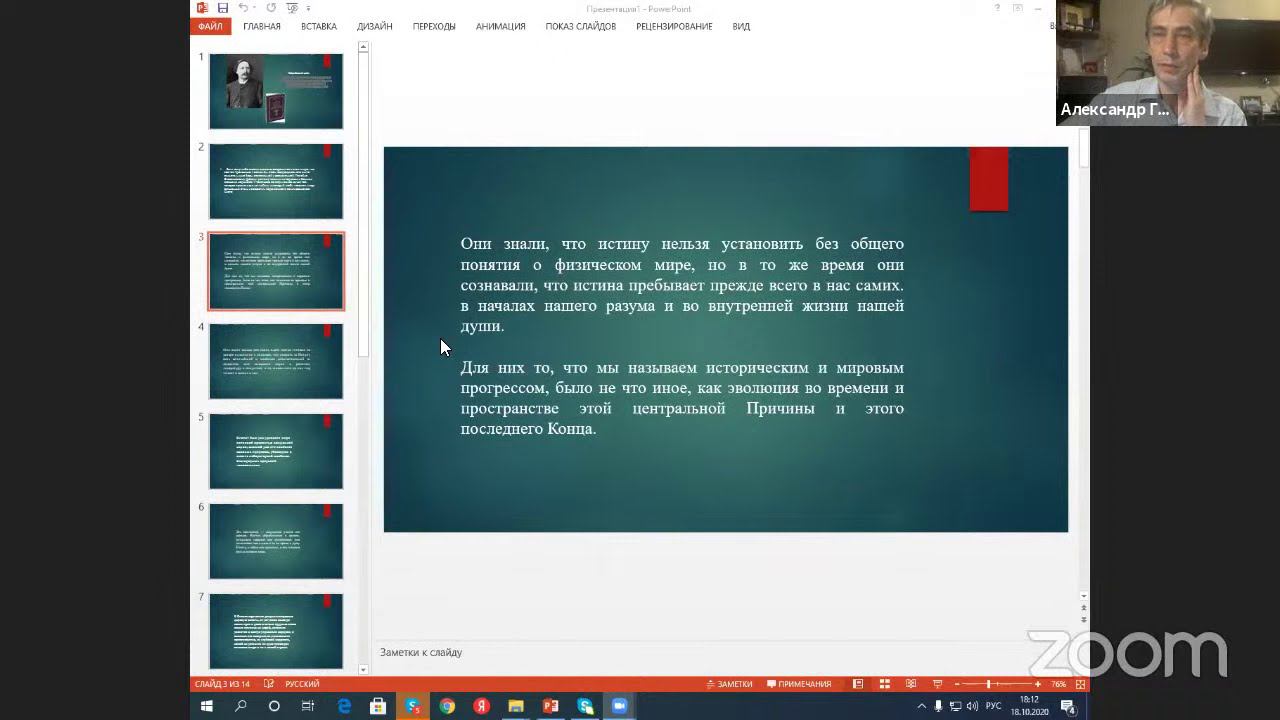Launch Microsoft Edge from taskbar
The width and height of the screenshot is (1280, 720).
pyautogui.click(x=344, y=706)
